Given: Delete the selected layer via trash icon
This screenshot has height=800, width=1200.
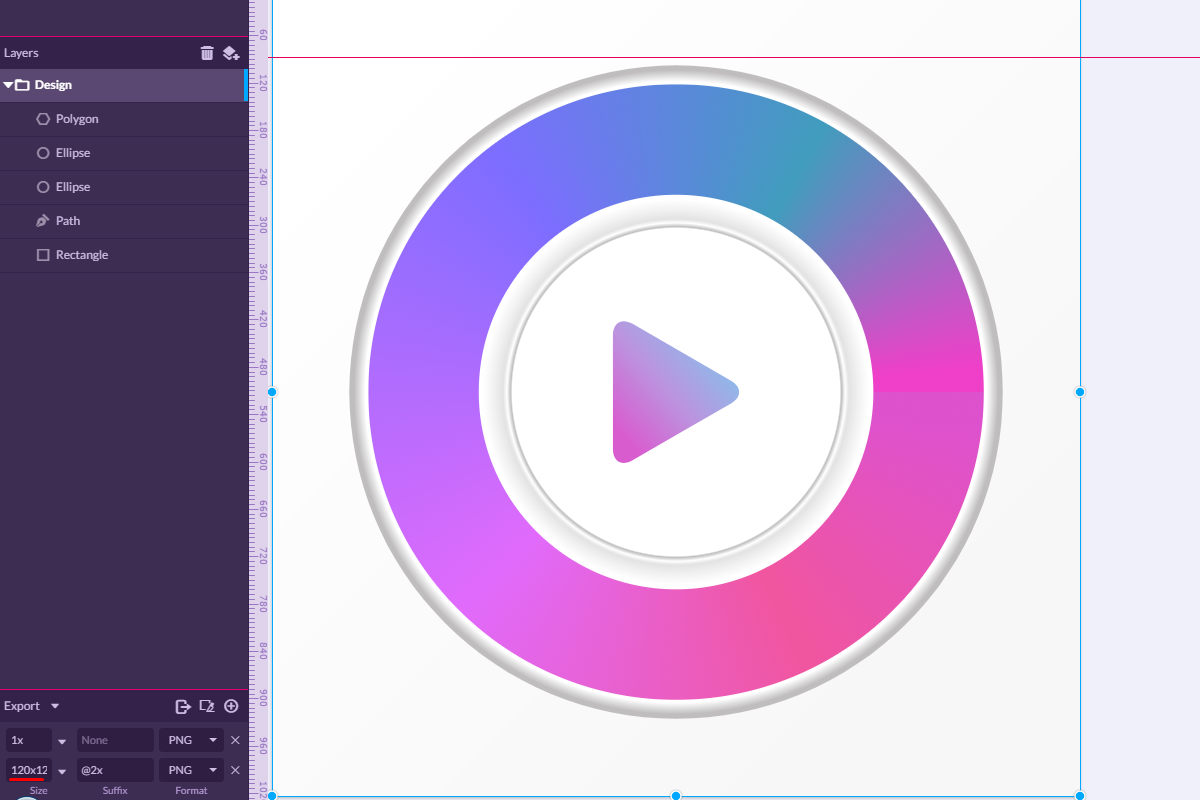Looking at the screenshot, I should [207, 53].
